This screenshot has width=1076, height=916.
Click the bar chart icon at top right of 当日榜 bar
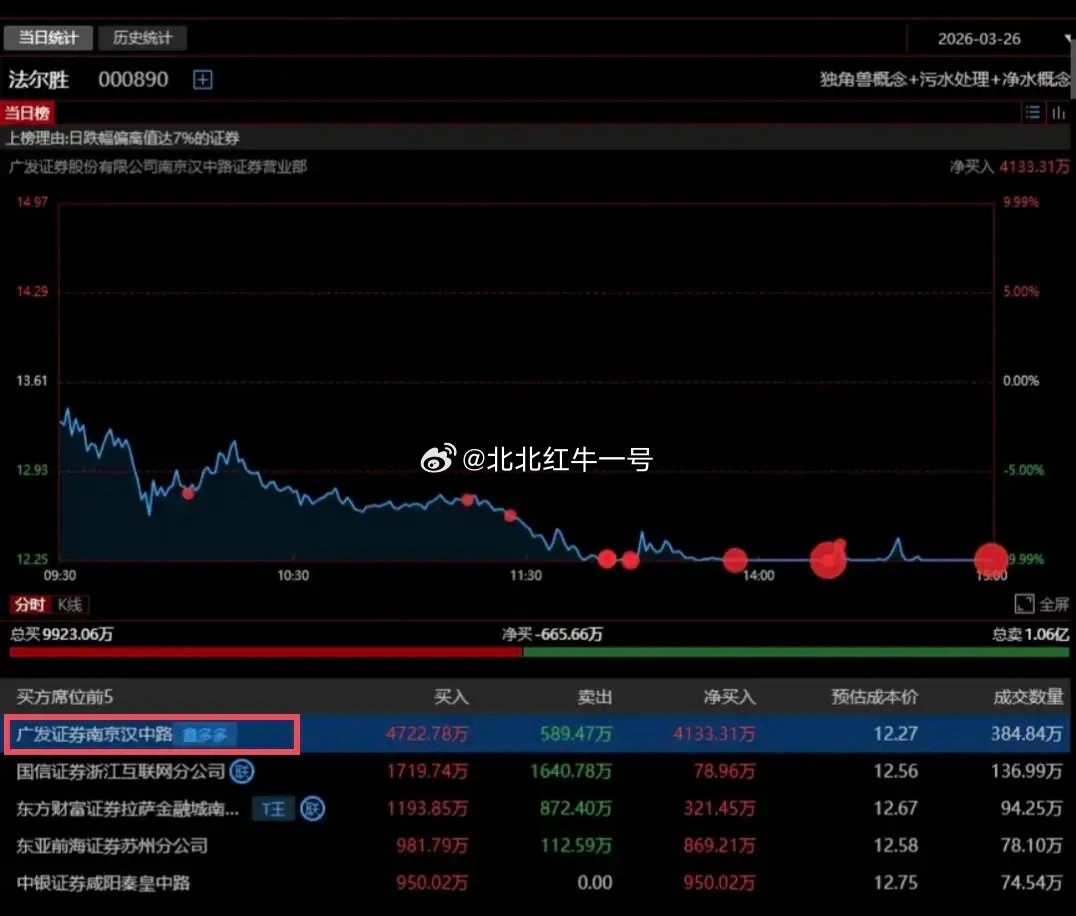1059,112
